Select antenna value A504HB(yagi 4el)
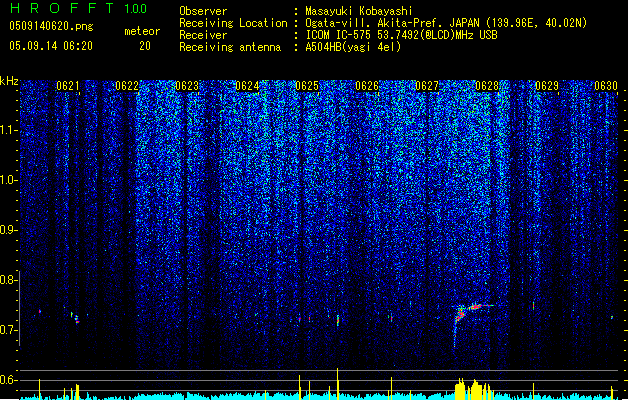Image resolution: width=629 pixels, height=400 pixels. [353, 47]
